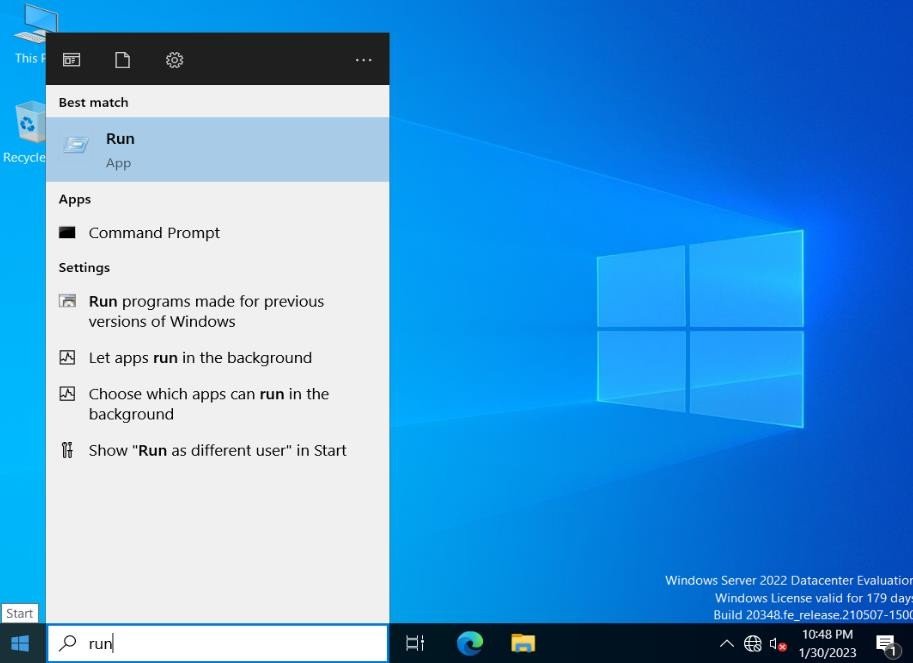Open Run programs made for previous versions
Viewport: 913px width, 663px height.
(x=217, y=311)
